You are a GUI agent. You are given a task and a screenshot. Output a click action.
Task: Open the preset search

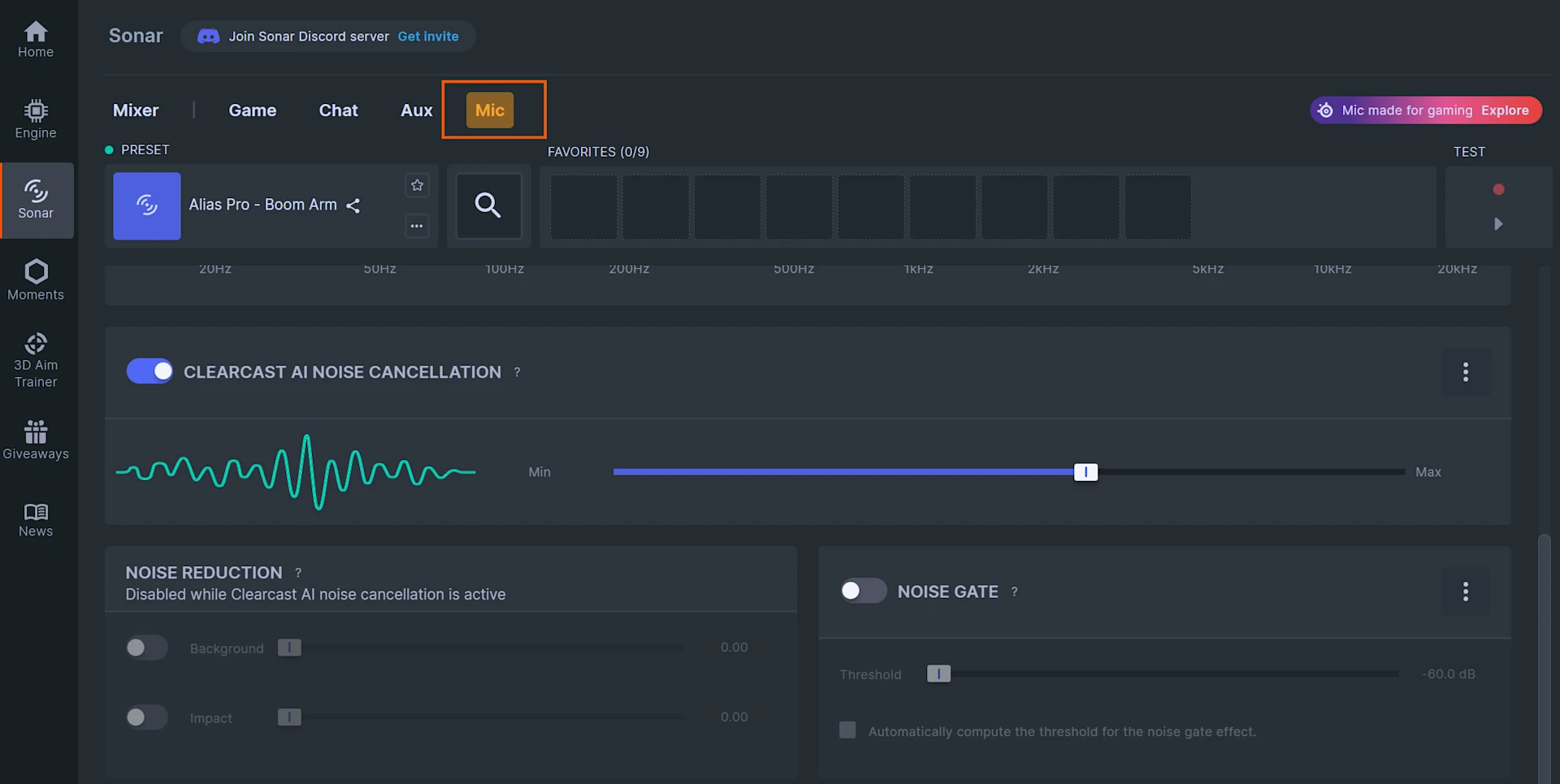tap(488, 206)
